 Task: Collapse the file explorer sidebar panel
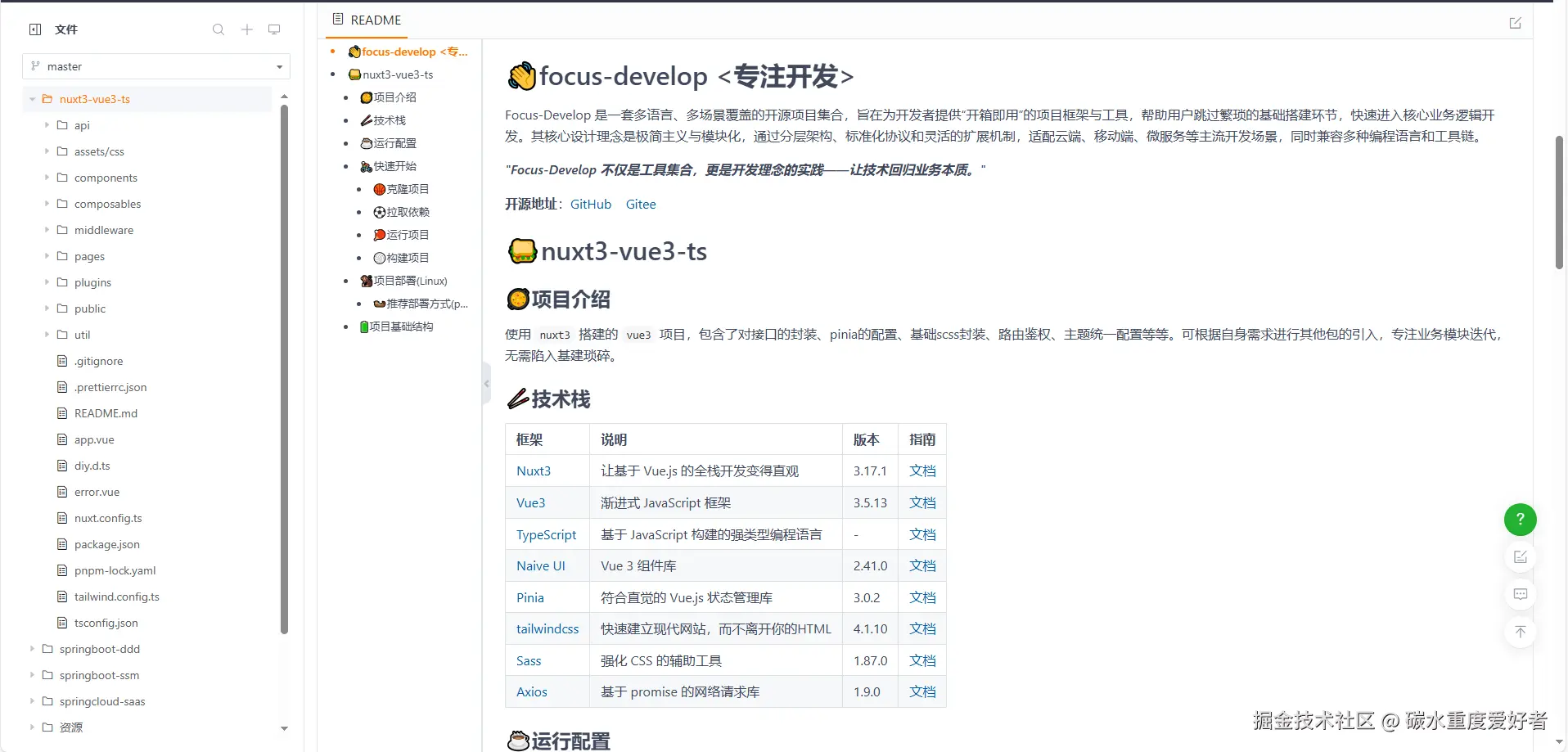[34, 29]
